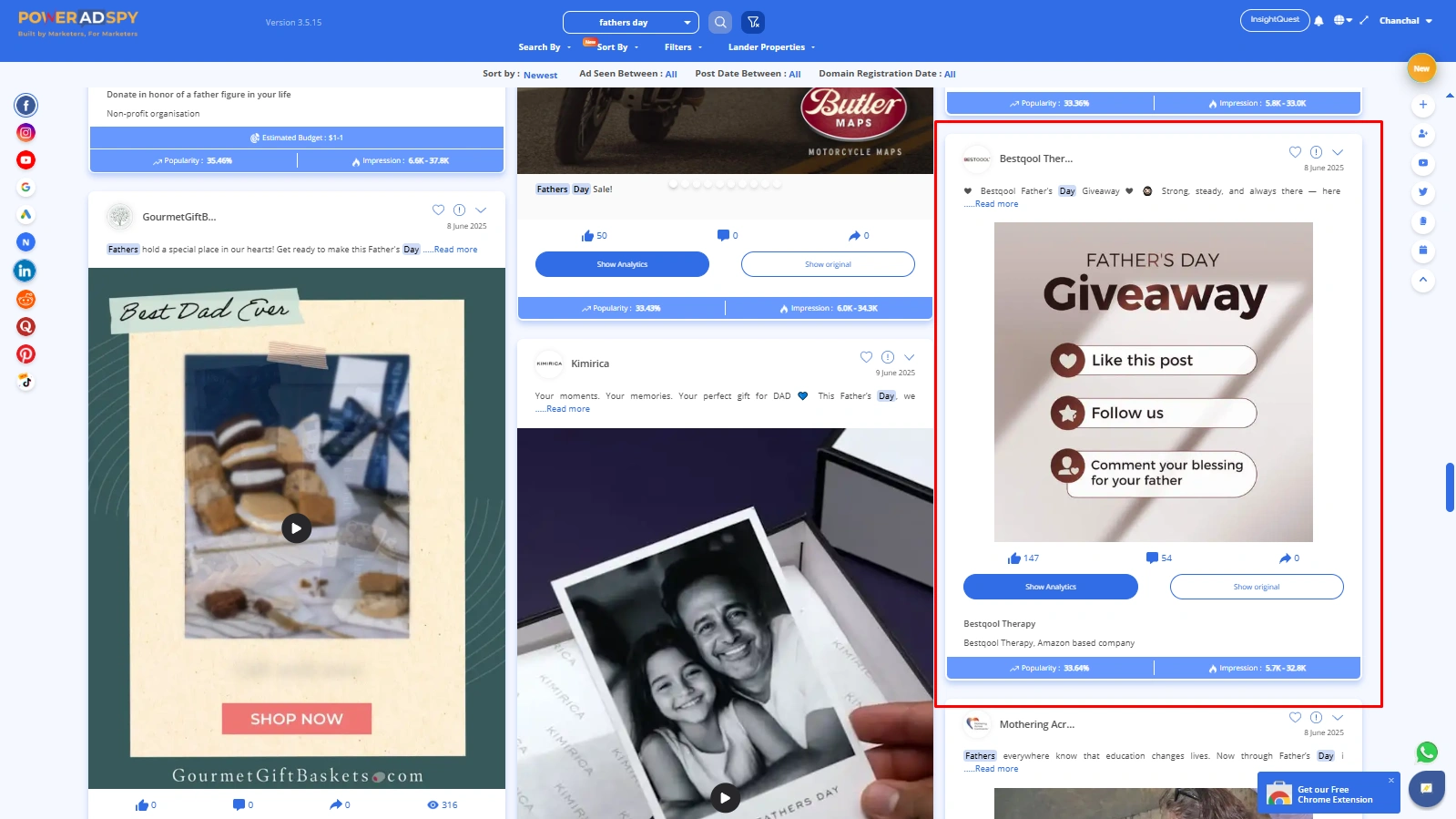Select the Google Ads platform icon
Image resolution: width=1456 pixels, height=819 pixels.
pyautogui.click(x=25, y=215)
